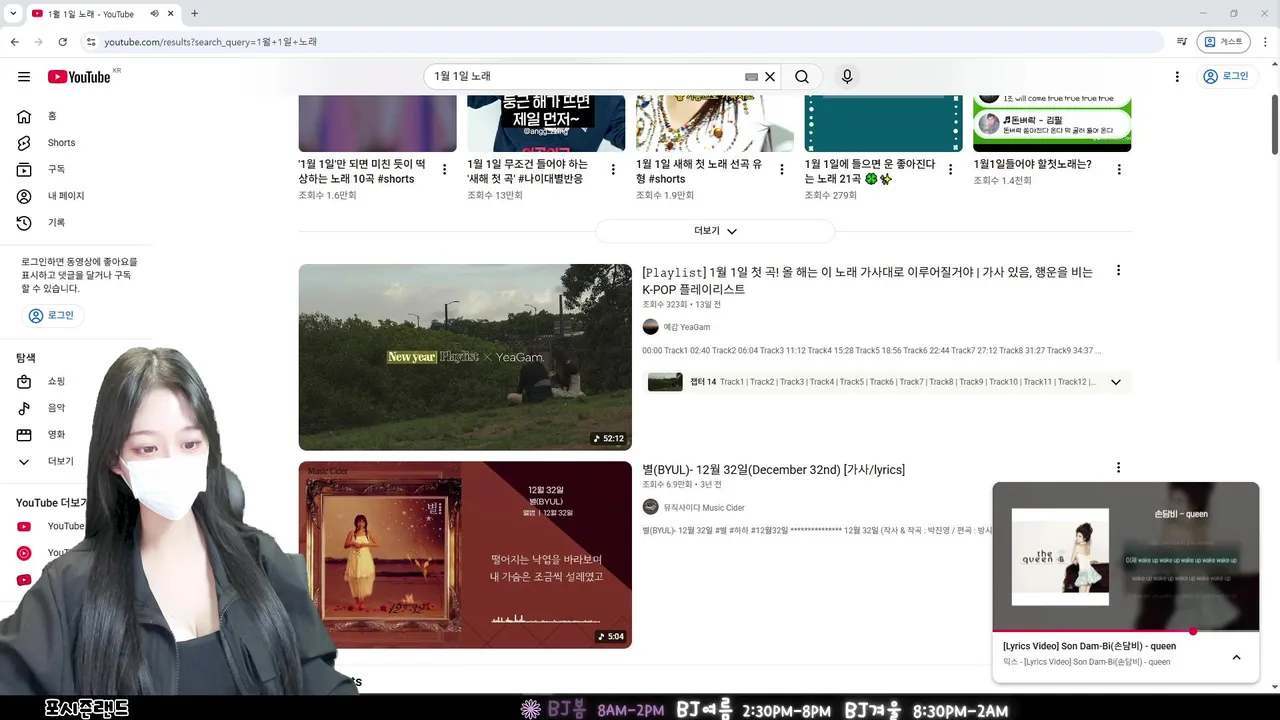Open options for the '1월1일들어야 할첫노래는?' short

coord(1119,170)
